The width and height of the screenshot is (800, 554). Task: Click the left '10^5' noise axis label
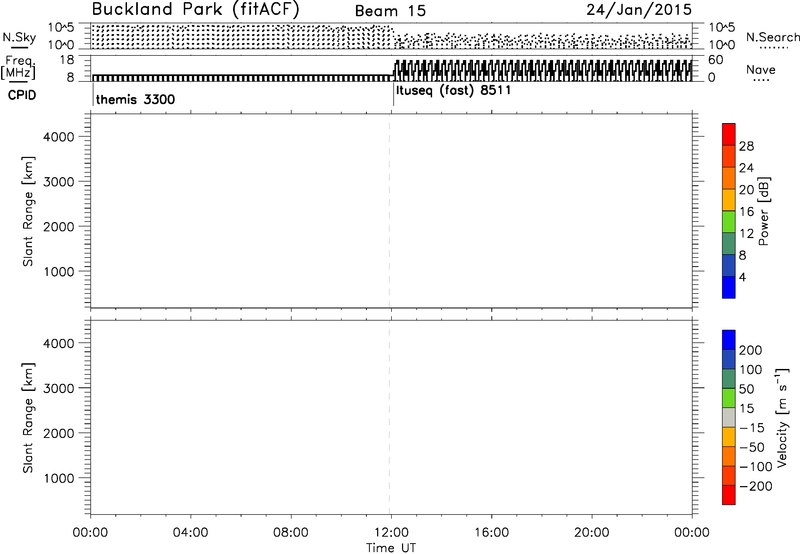[x=62, y=27]
